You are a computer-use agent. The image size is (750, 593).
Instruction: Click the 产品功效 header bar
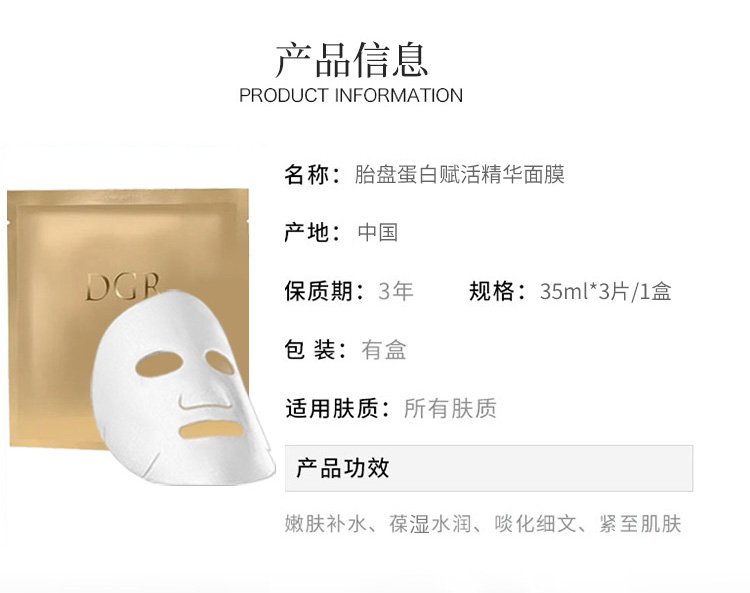pos(489,468)
